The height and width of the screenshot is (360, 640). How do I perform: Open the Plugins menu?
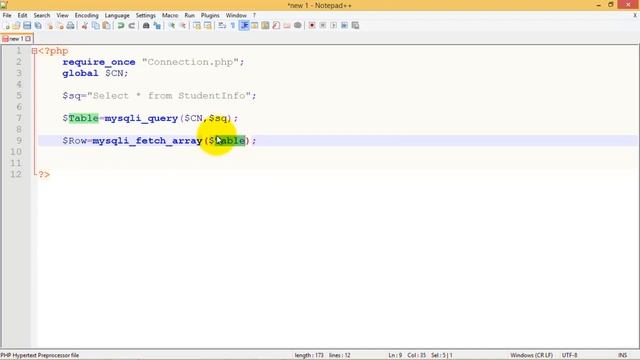[210, 16]
